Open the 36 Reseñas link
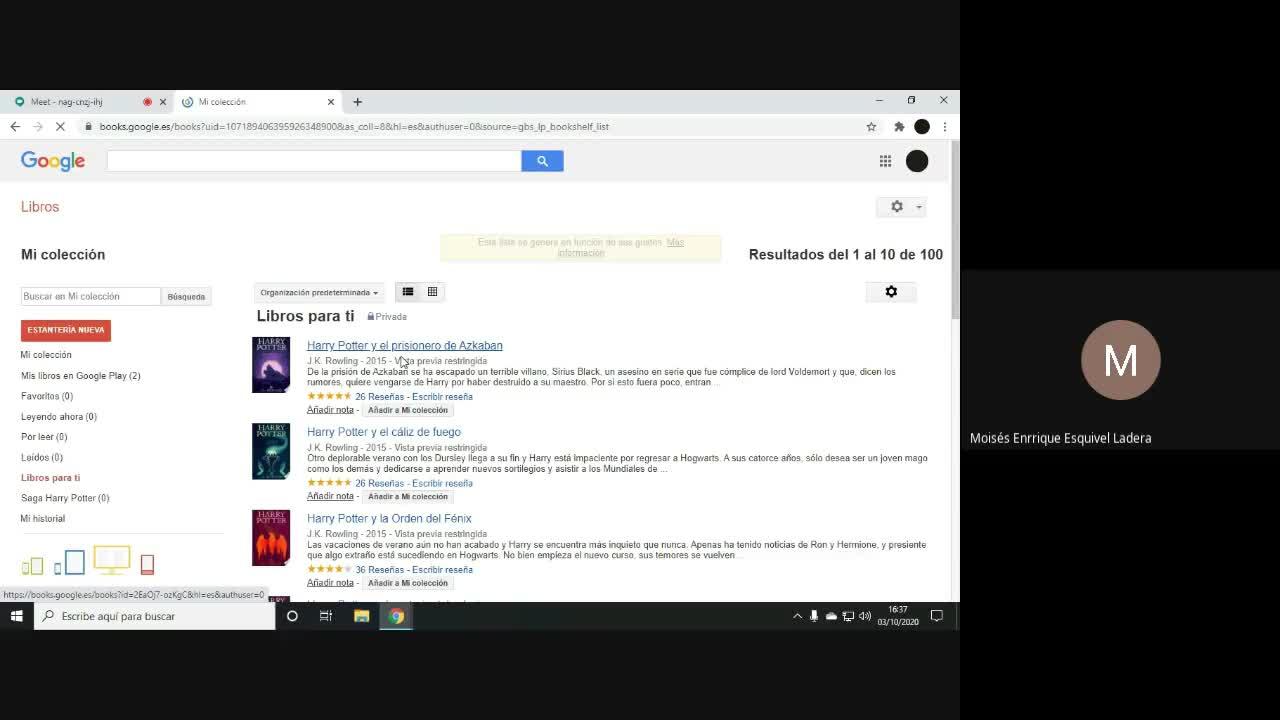 380,570
